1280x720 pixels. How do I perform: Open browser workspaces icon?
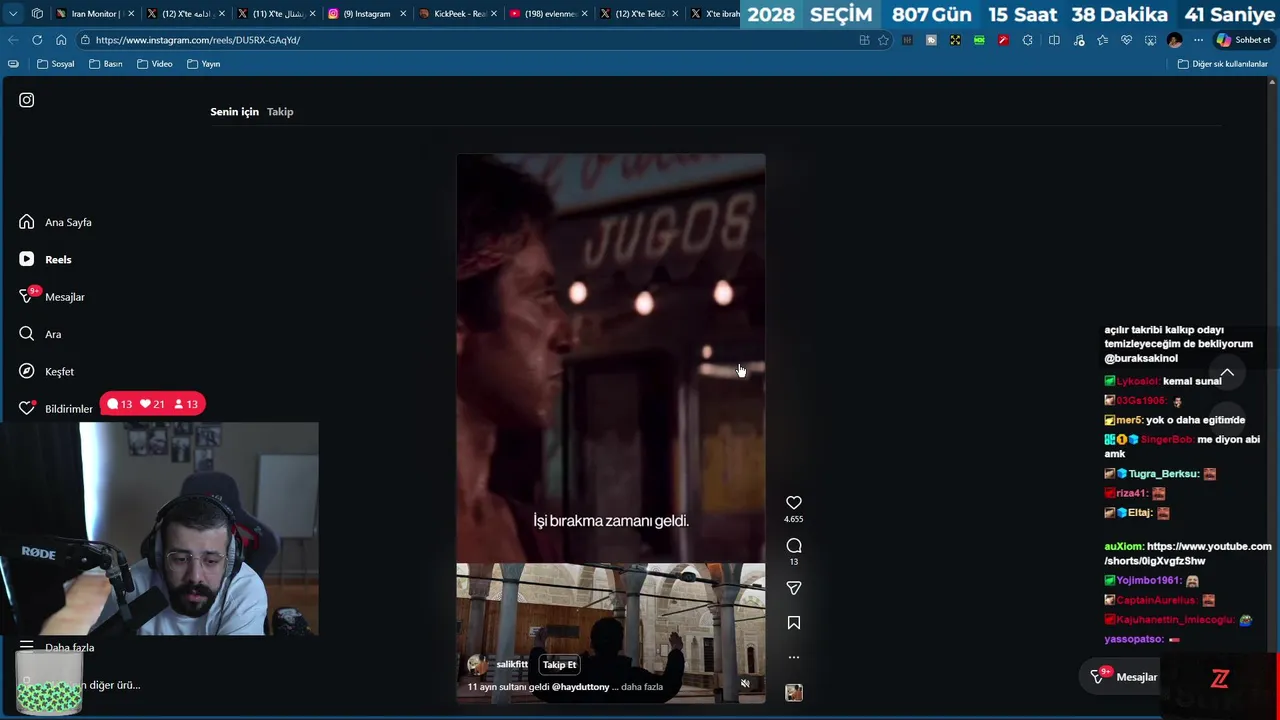(37, 14)
